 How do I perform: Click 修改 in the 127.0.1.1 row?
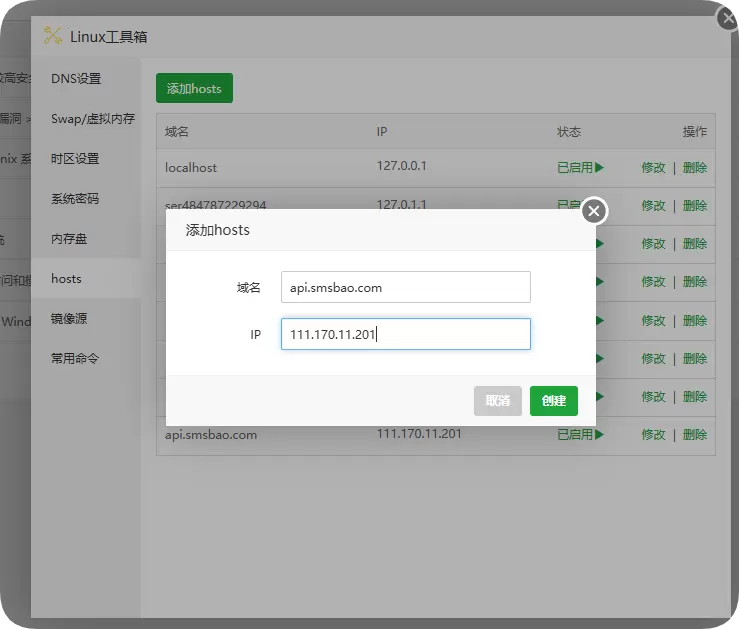click(x=653, y=206)
